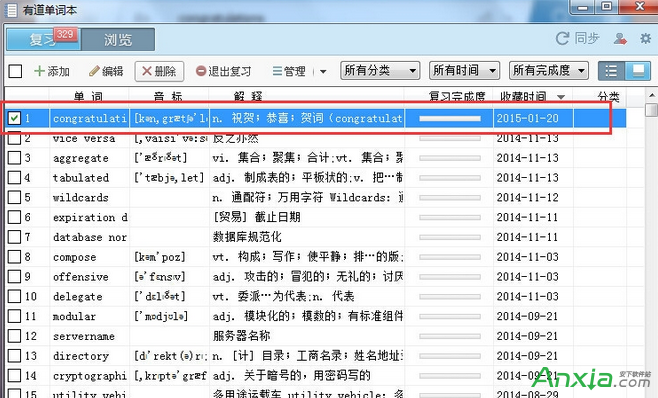This screenshot has width=658, height=398.
Task: Click the definition '[贸易] 截止日期'
Action: pos(256,217)
